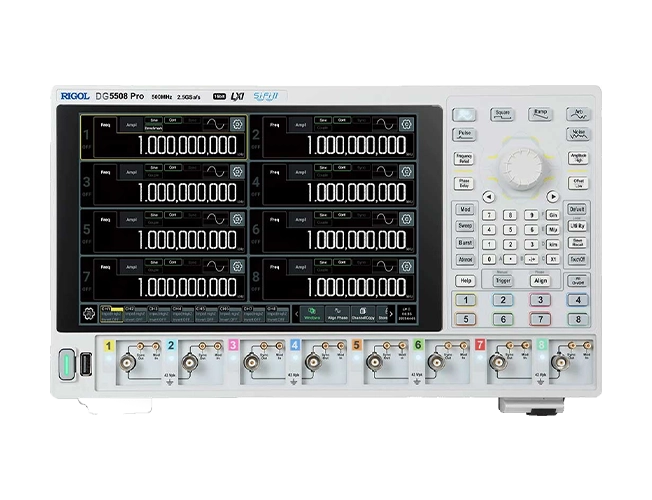Tap channel 6 sine waveform preview
This screenshot has width=652, height=500.
385,219
